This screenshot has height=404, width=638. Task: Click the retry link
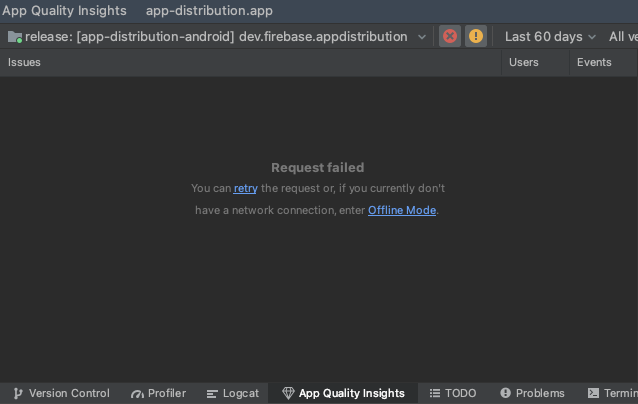[245, 188]
